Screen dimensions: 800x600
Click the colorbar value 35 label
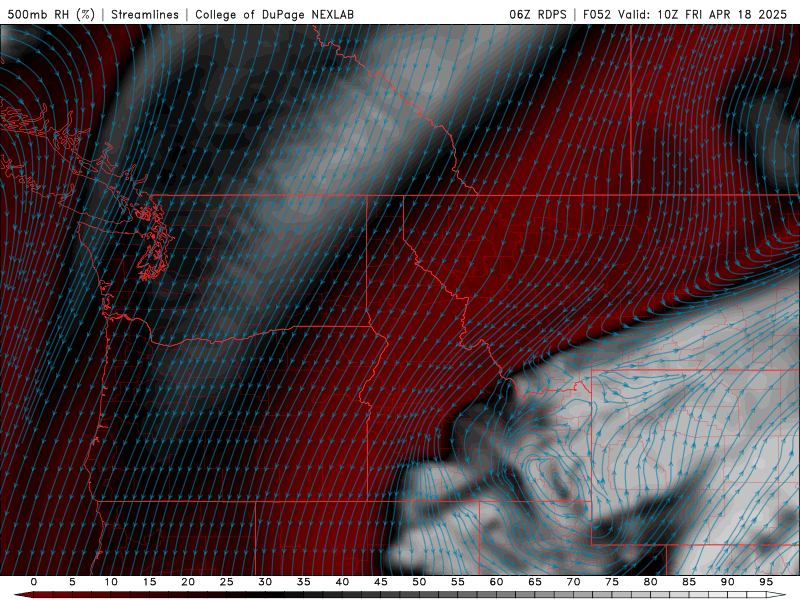(304, 582)
